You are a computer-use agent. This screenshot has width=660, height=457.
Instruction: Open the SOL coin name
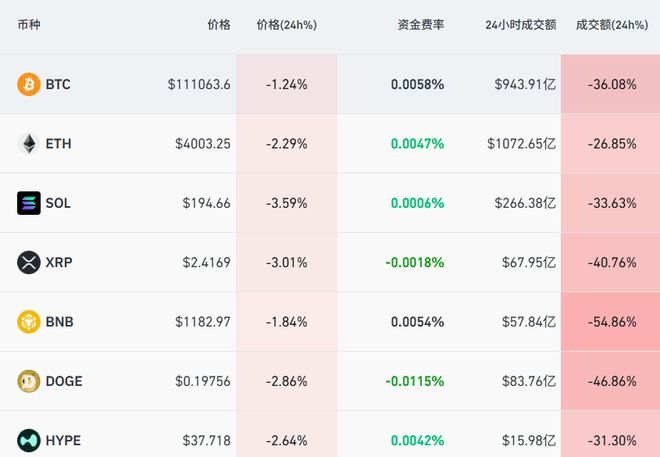point(58,203)
